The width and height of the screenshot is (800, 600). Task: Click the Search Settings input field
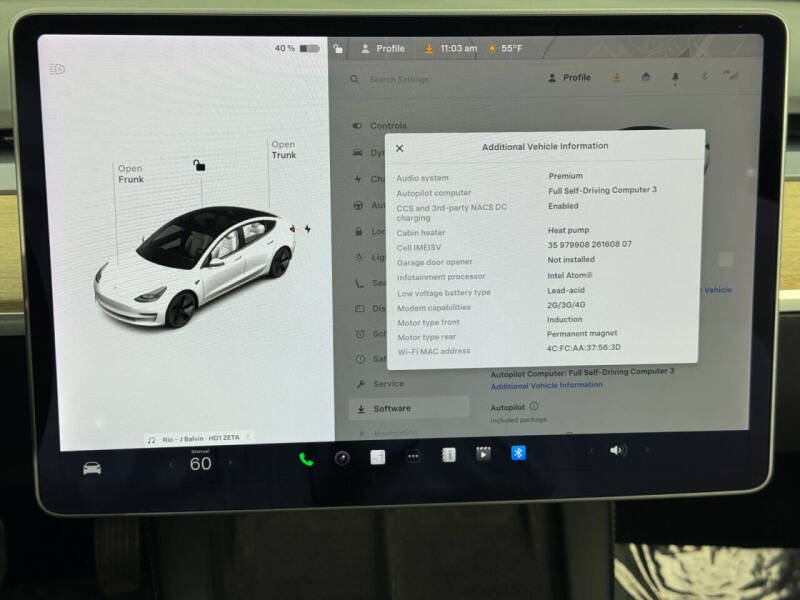pos(400,79)
